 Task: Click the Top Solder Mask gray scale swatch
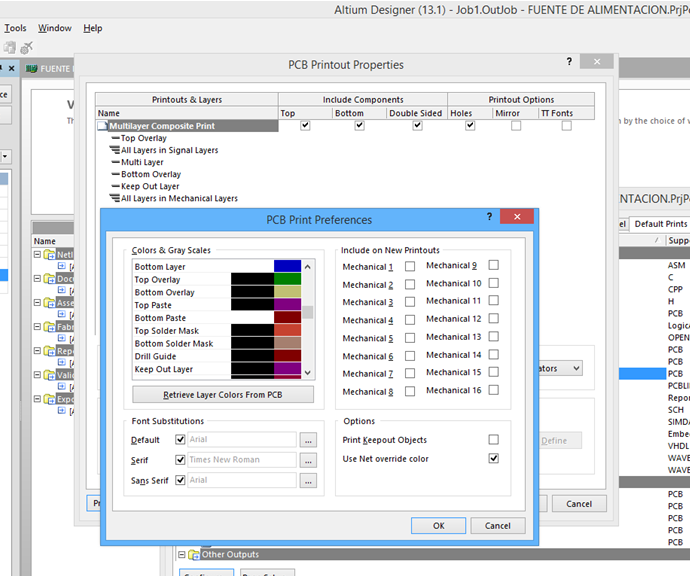[253, 330]
